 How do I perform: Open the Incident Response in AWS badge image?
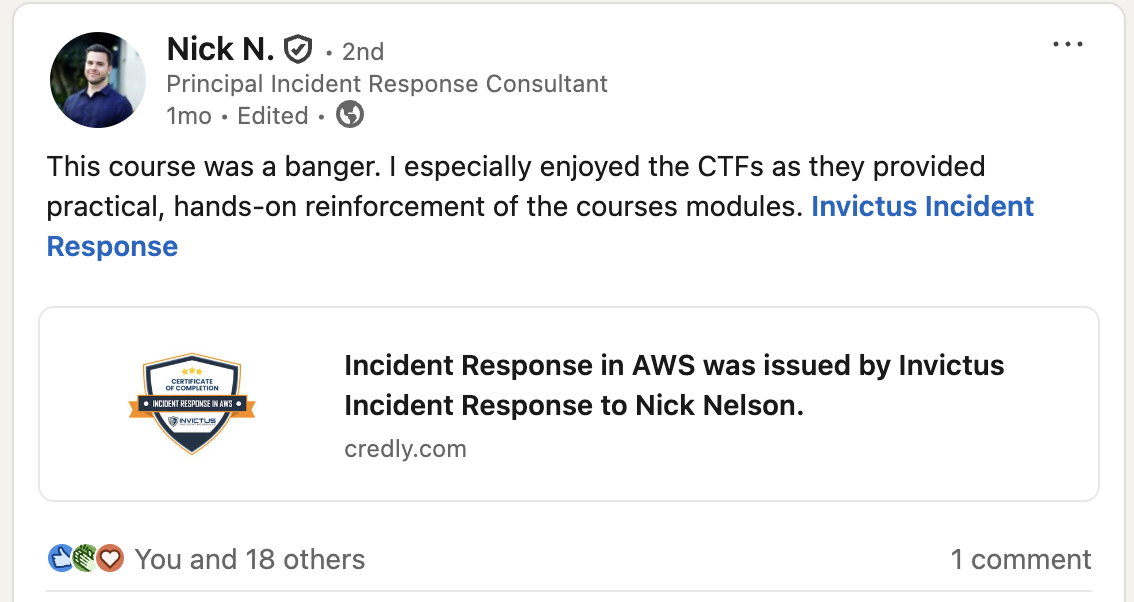click(191, 404)
